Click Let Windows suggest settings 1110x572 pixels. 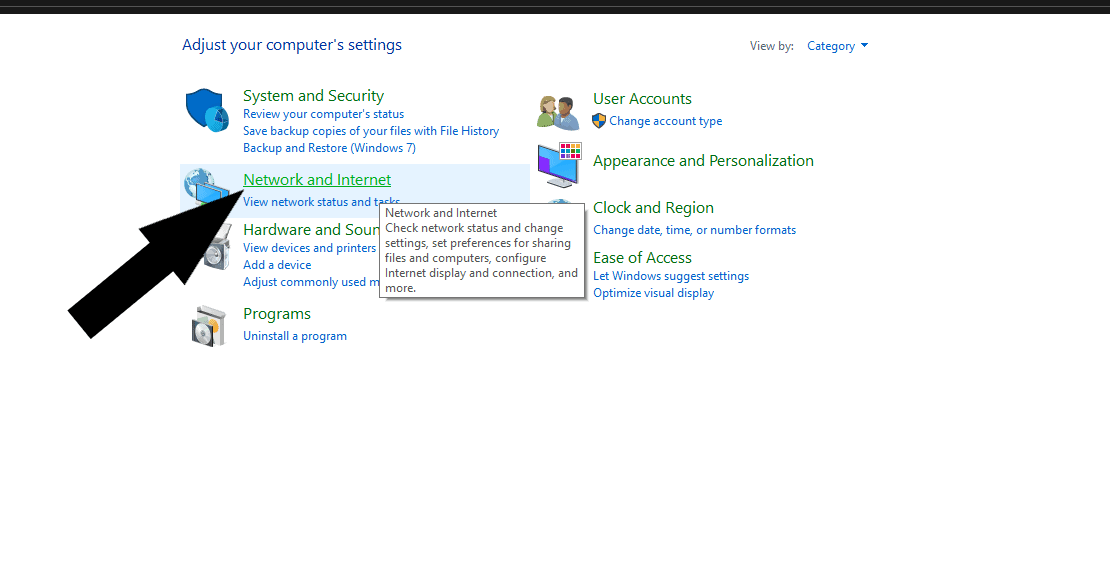click(x=670, y=276)
